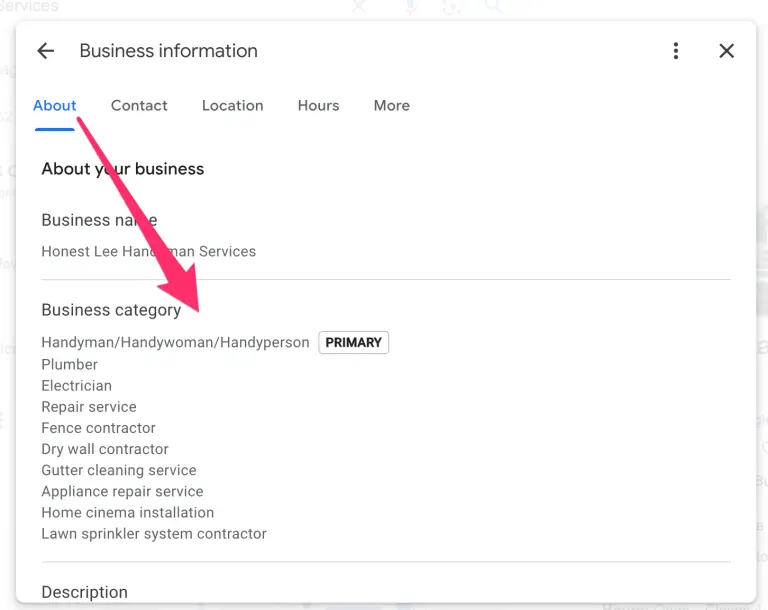Click the Business name heading
Screen dimensions: 768x610
[99, 220]
